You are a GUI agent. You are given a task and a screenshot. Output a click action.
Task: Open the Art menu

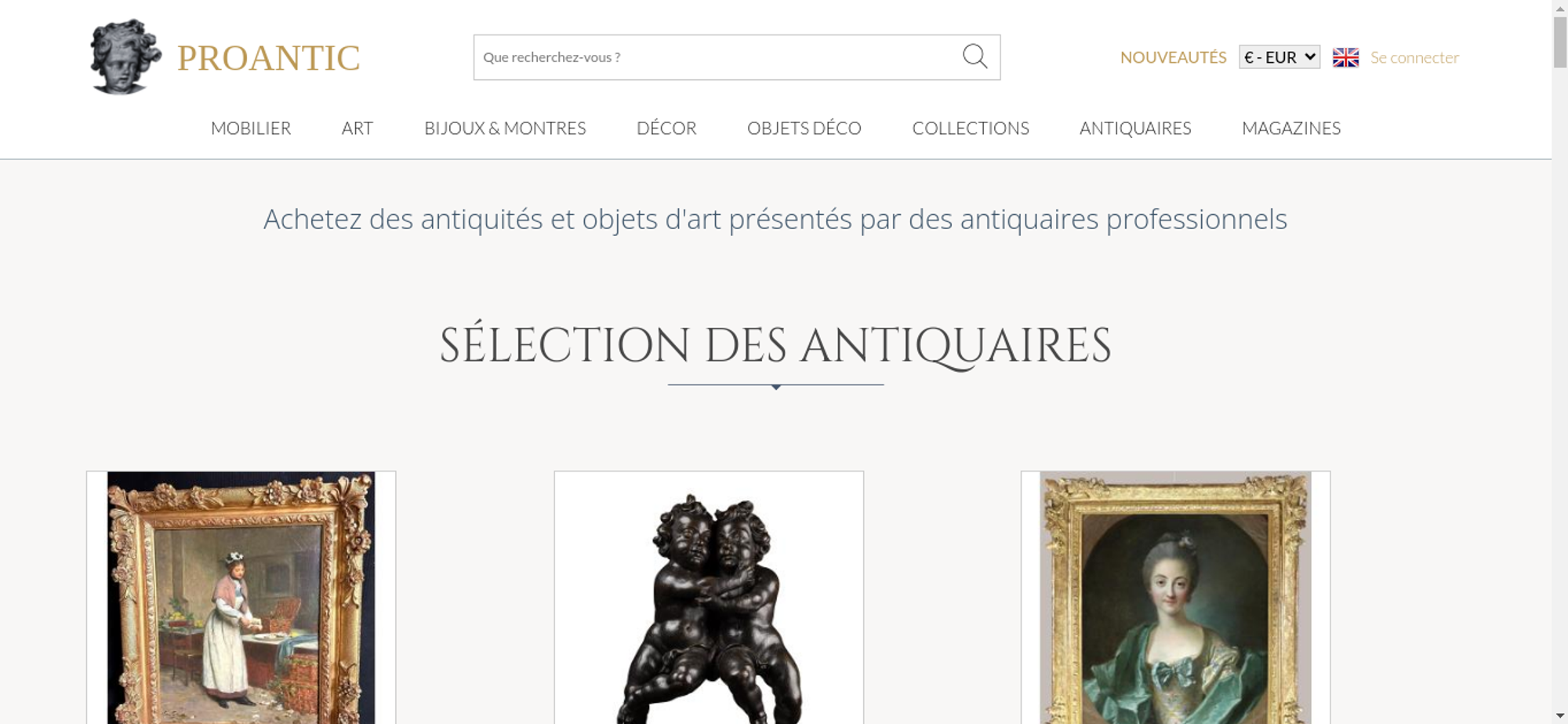pyautogui.click(x=358, y=128)
